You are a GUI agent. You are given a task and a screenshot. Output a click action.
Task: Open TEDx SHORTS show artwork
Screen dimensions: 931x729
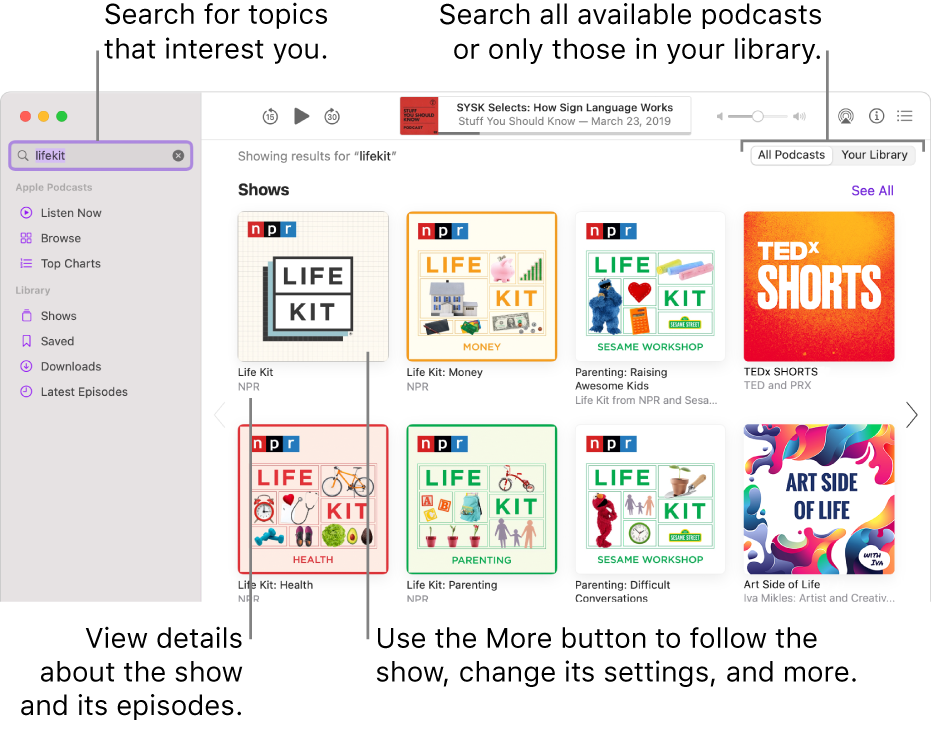coord(819,286)
